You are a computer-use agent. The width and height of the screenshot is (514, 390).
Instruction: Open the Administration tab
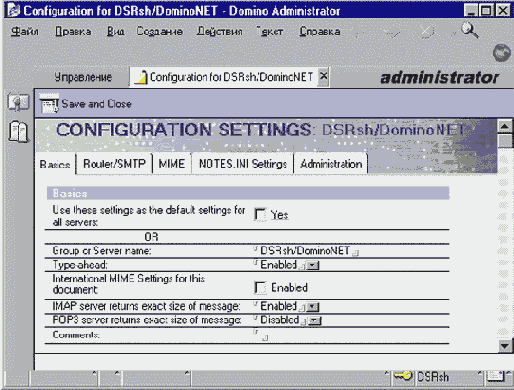coord(331,164)
